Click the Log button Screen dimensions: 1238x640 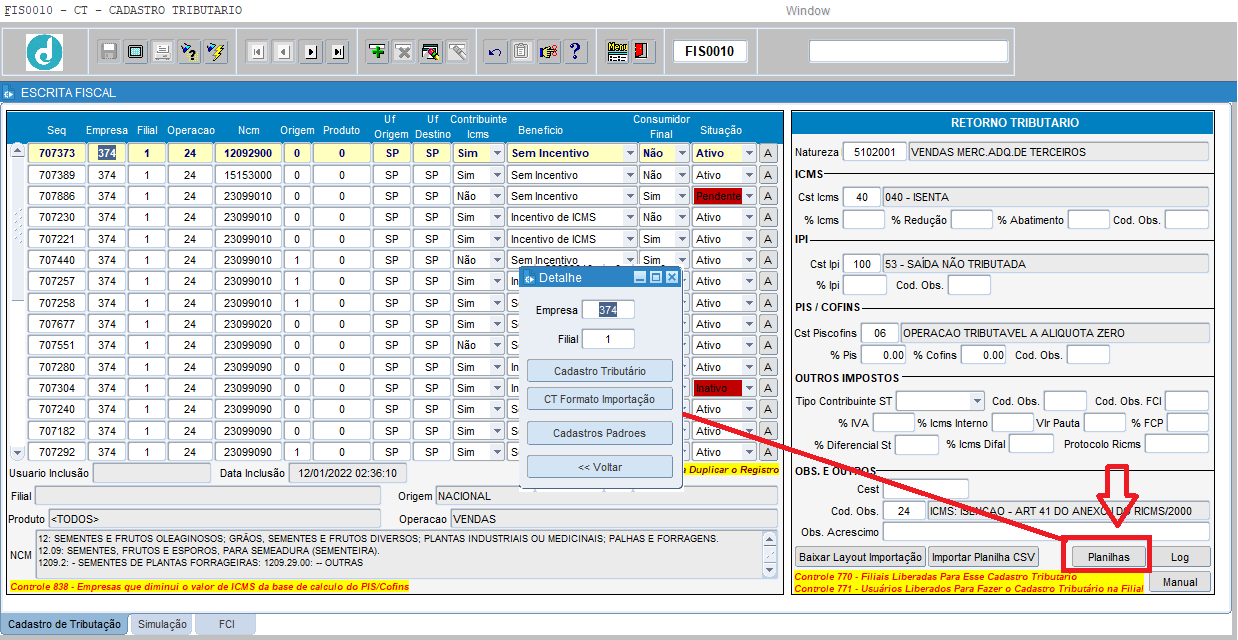tap(1180, 557)
